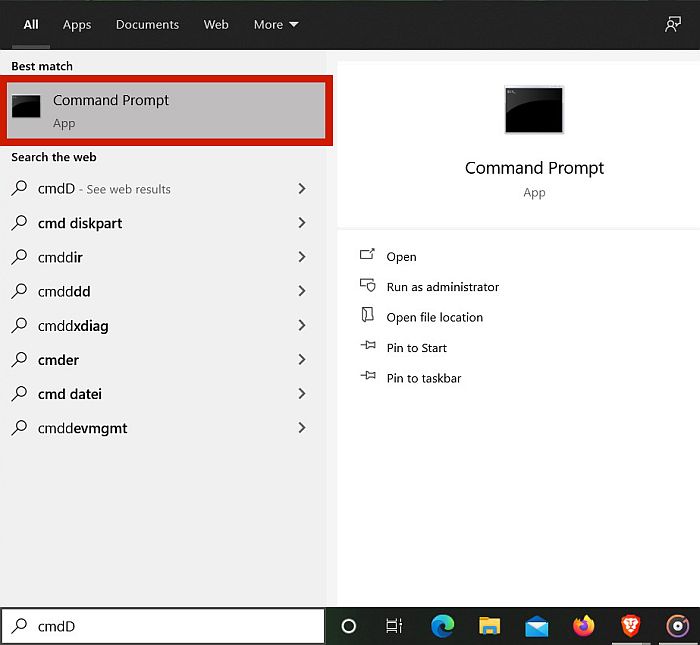Screen dimensions: 700x645
Task: Select Command Prompt best match result
Action: click(x=166, y=110)
